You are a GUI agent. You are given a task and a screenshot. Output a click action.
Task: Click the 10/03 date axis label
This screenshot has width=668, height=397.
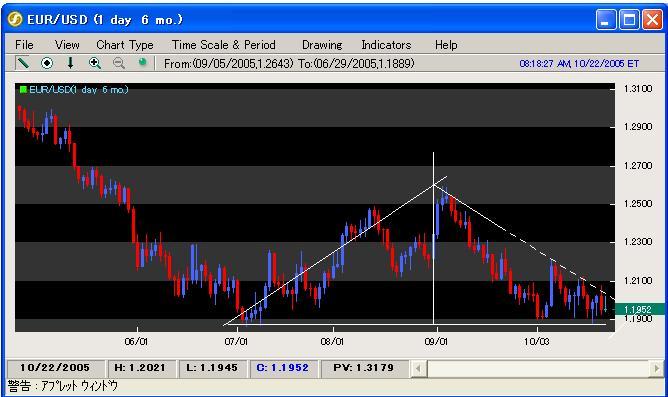[x=536, y=342]
